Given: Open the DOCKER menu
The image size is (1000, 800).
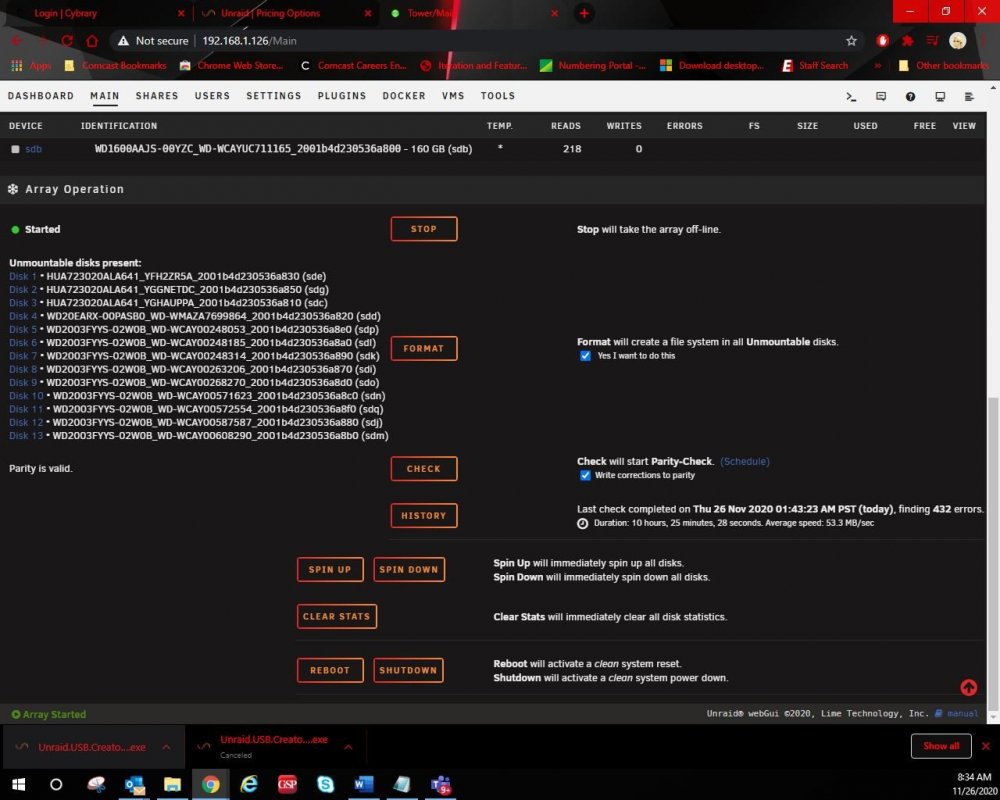Looking at the screenshot, I should tap(404, 96).
